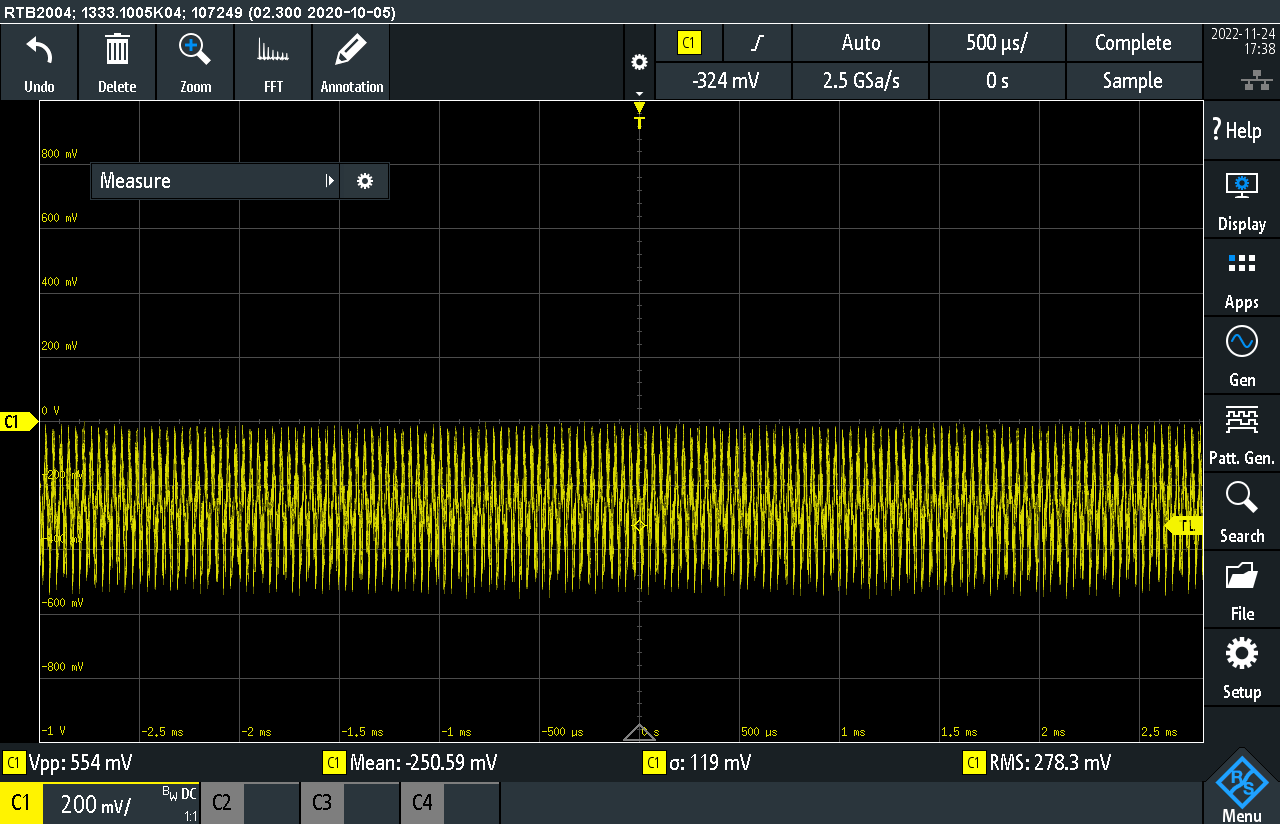The height and width of the screenshot is (824, 1280).
Task: Expand the Measure menu arrow
Action: coord(329,181)
